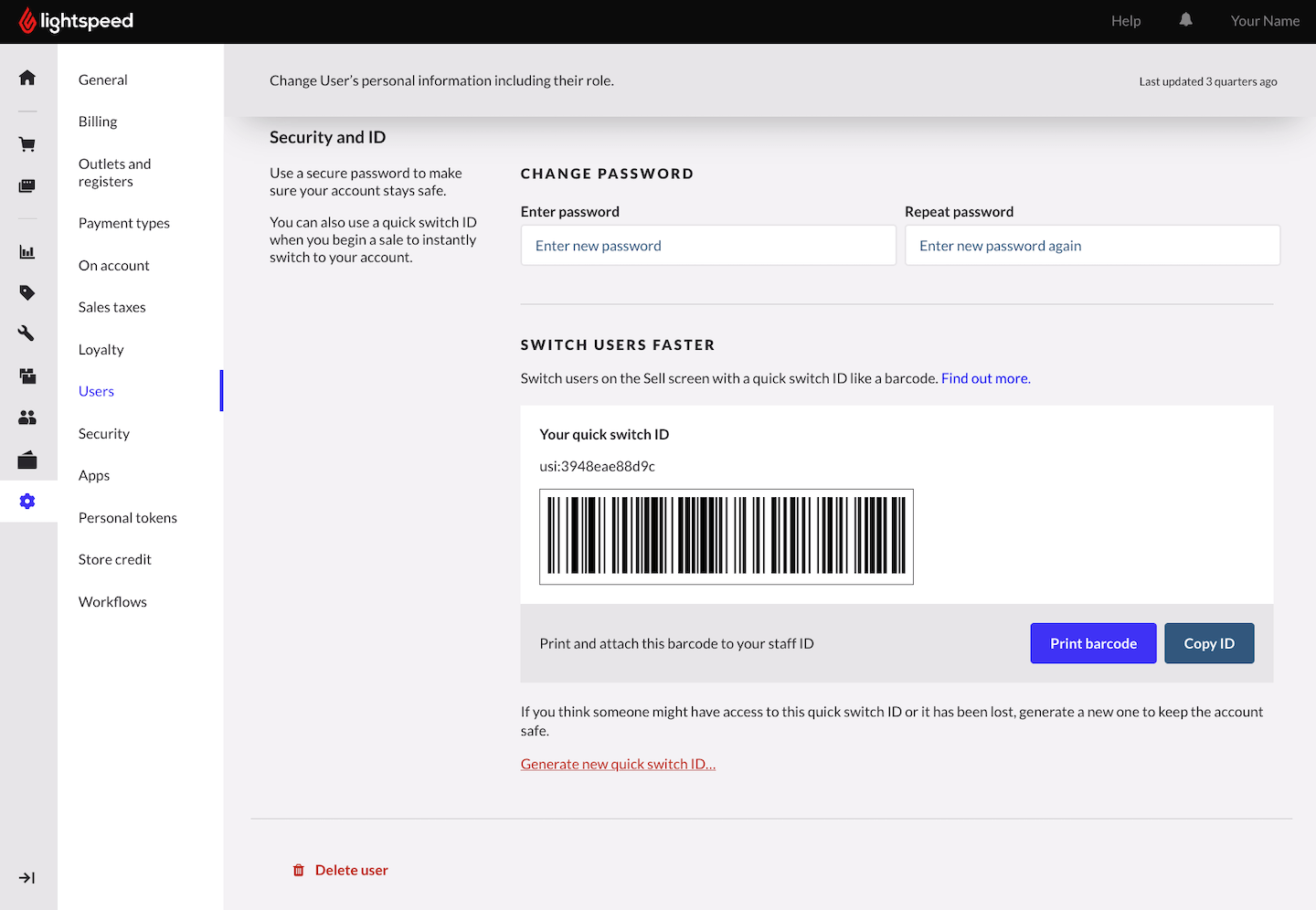Open the Setup wrench icon
Image resolution: width=1316 pixels, height=910 pixels.
click(x=27, y=333)
